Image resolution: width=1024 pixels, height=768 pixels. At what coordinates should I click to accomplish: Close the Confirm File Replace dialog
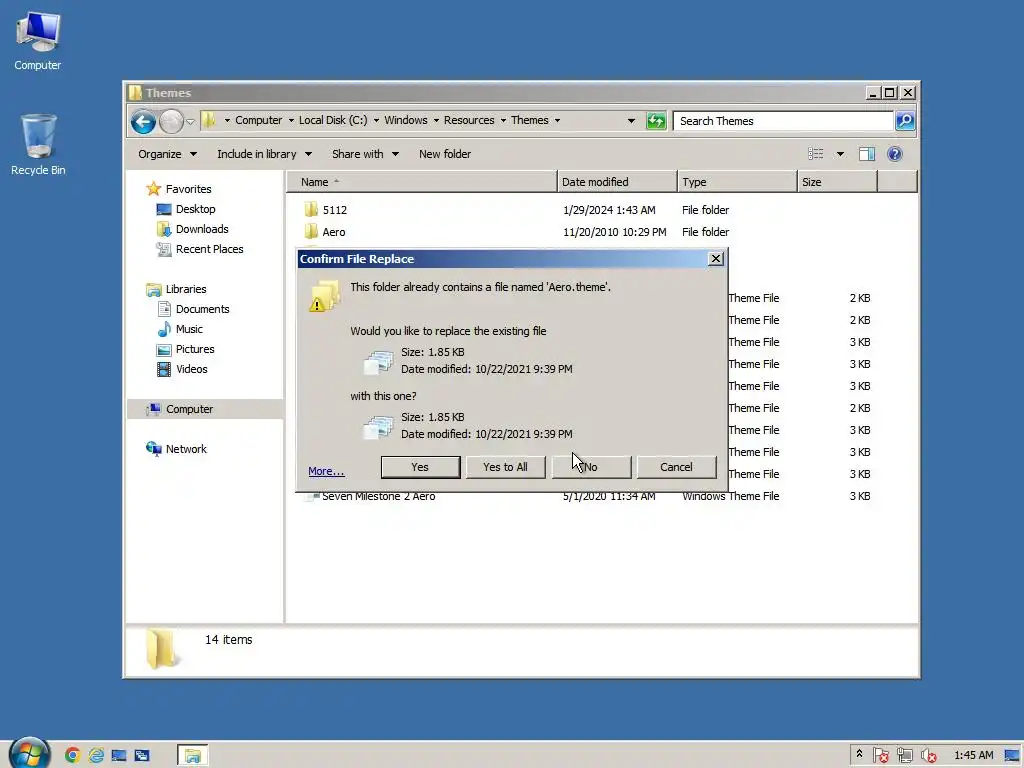pyautogui.click(x=716, y=259)
